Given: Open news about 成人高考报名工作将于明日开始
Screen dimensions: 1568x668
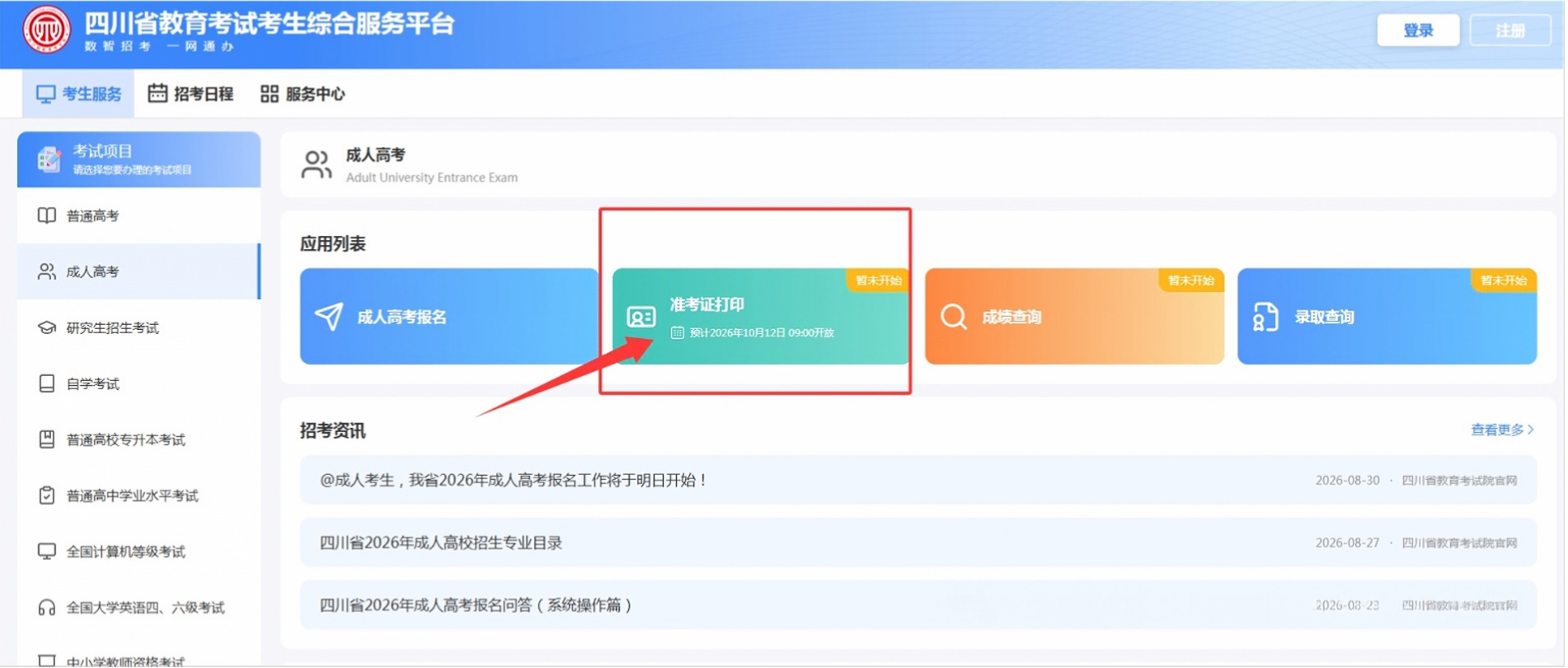Looking at the screenshot, I should (x=918, y=480).
